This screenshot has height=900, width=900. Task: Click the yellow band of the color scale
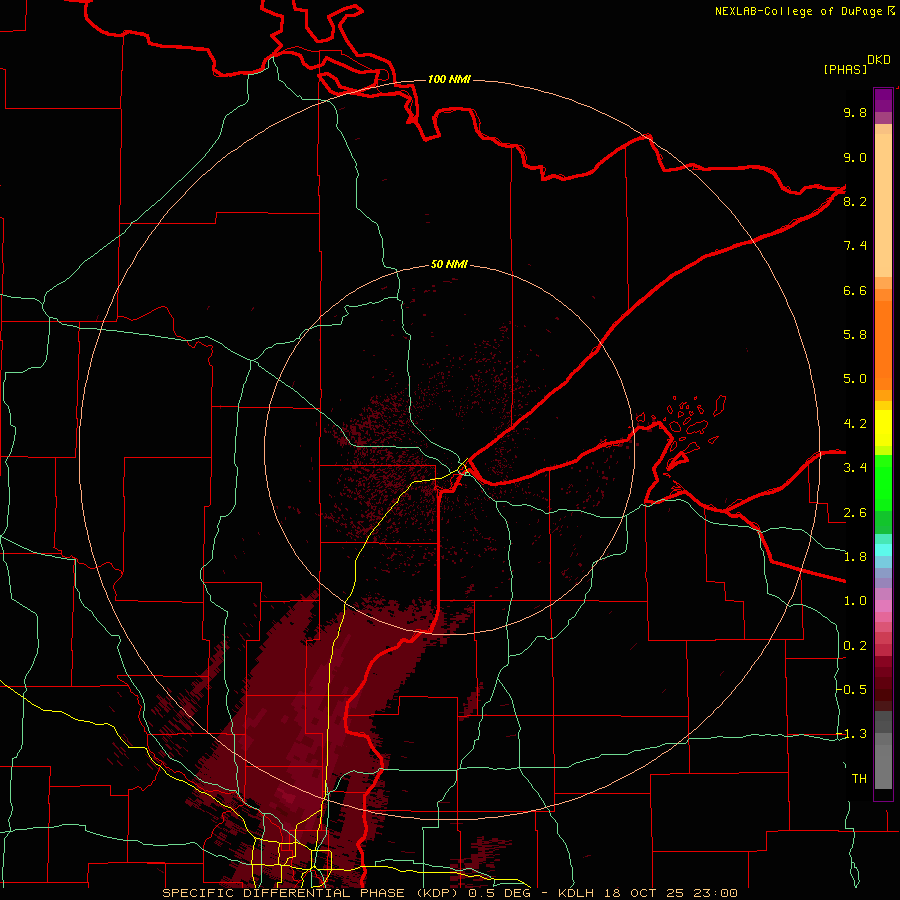[x=883, y=428]
